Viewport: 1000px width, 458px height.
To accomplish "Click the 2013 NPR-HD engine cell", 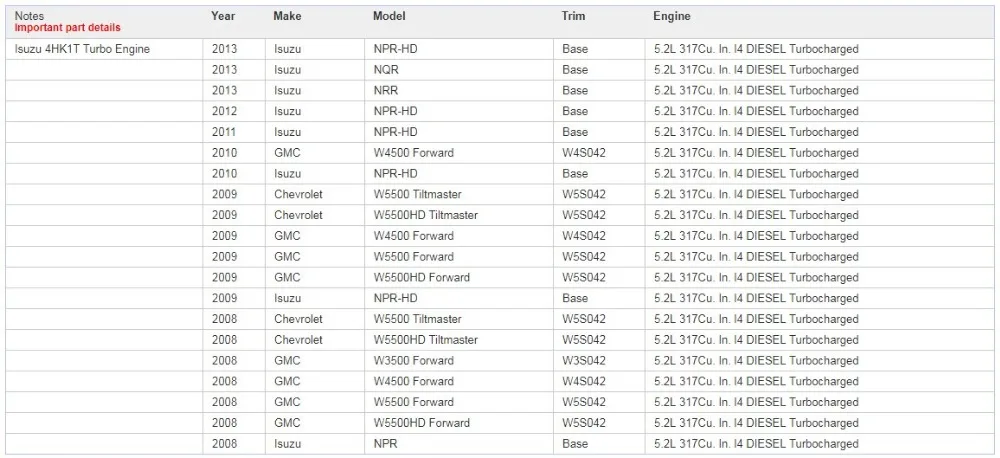I will pos(819,49).
